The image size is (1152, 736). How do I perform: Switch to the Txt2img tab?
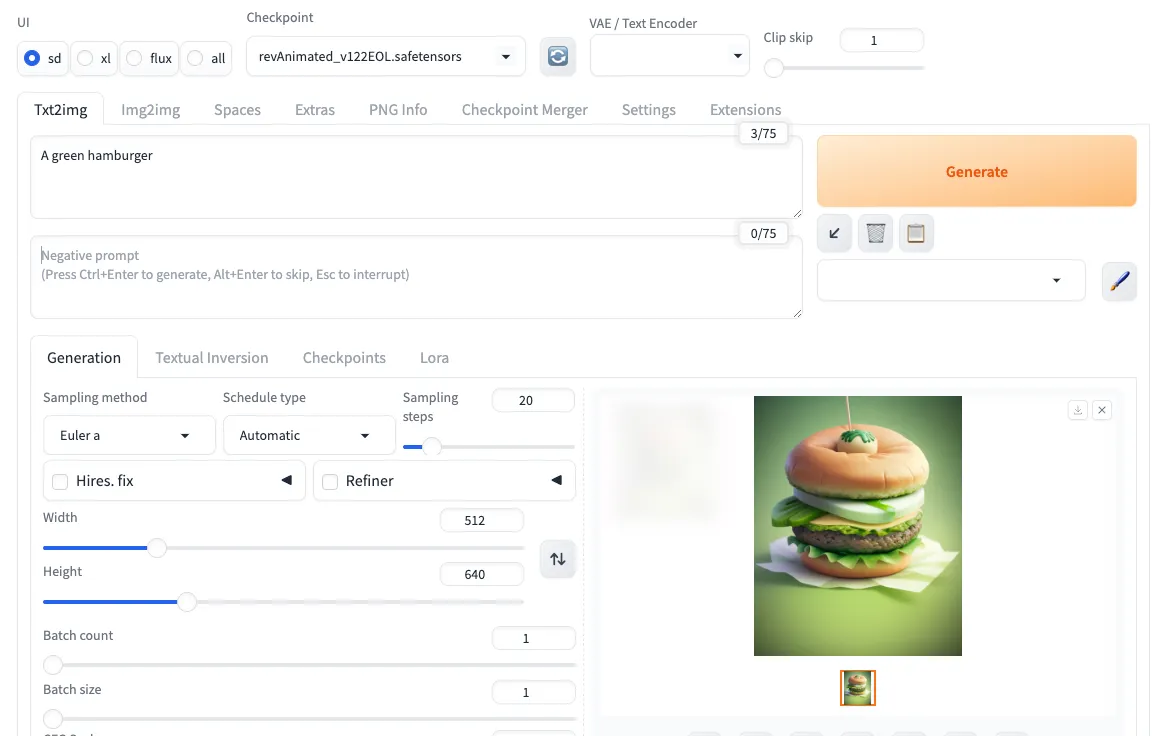[61, 110]
